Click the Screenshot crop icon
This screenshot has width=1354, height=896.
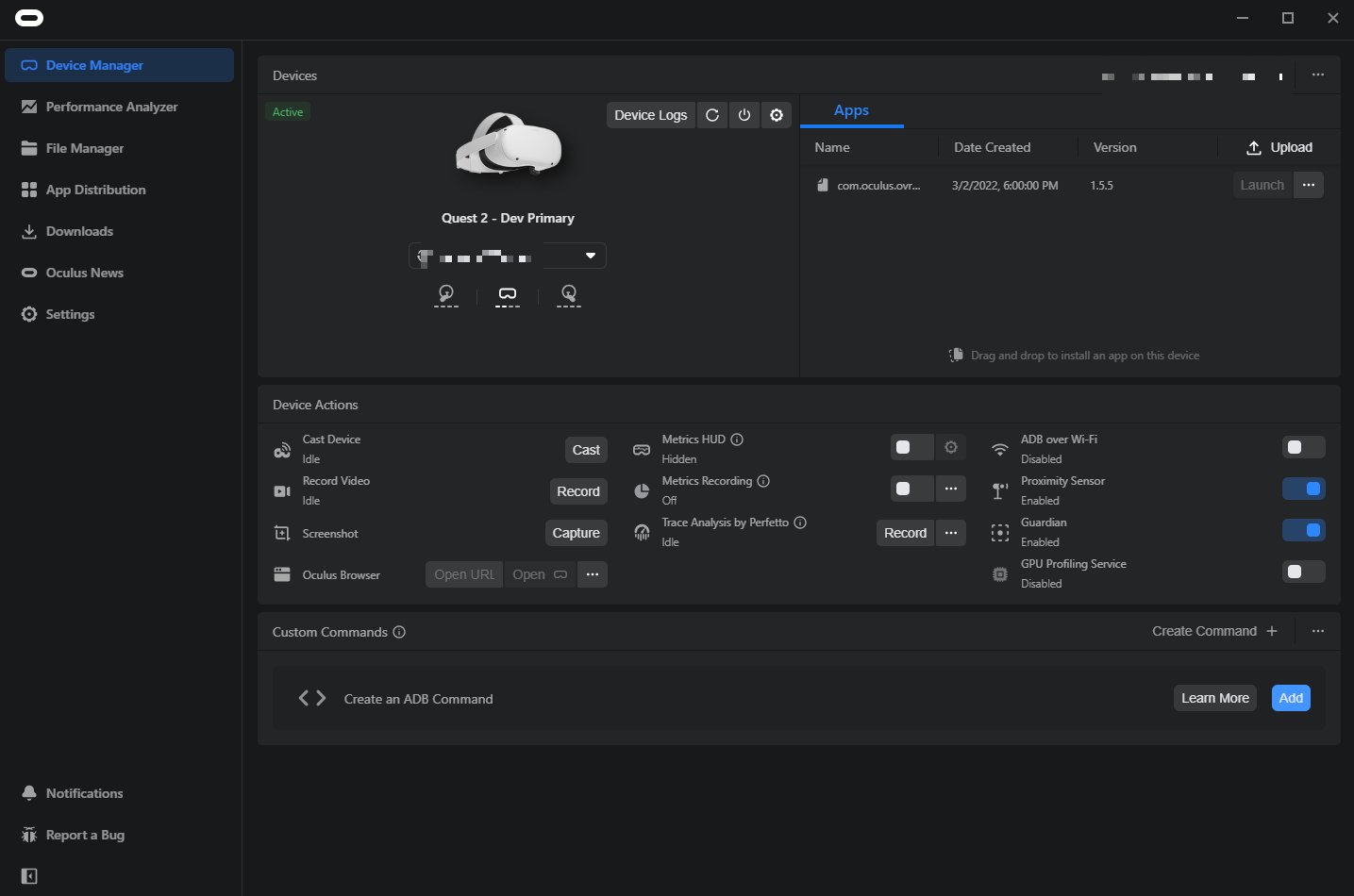(x=282, y=533)
